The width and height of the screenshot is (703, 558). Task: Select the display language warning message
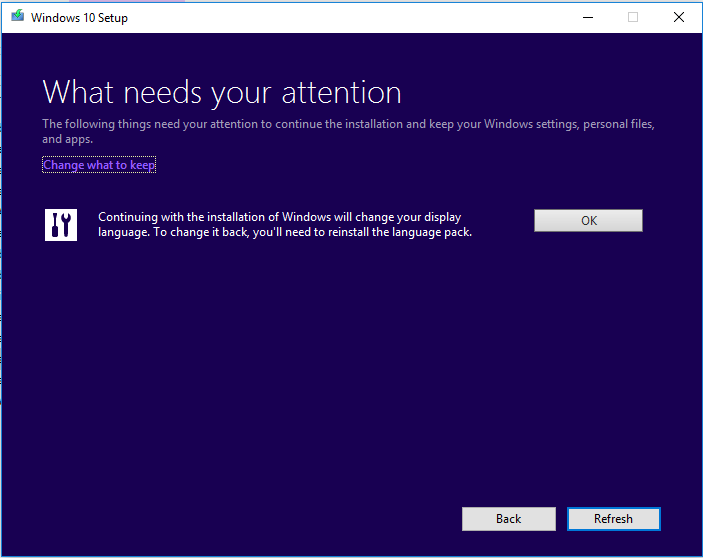(284, 225)
